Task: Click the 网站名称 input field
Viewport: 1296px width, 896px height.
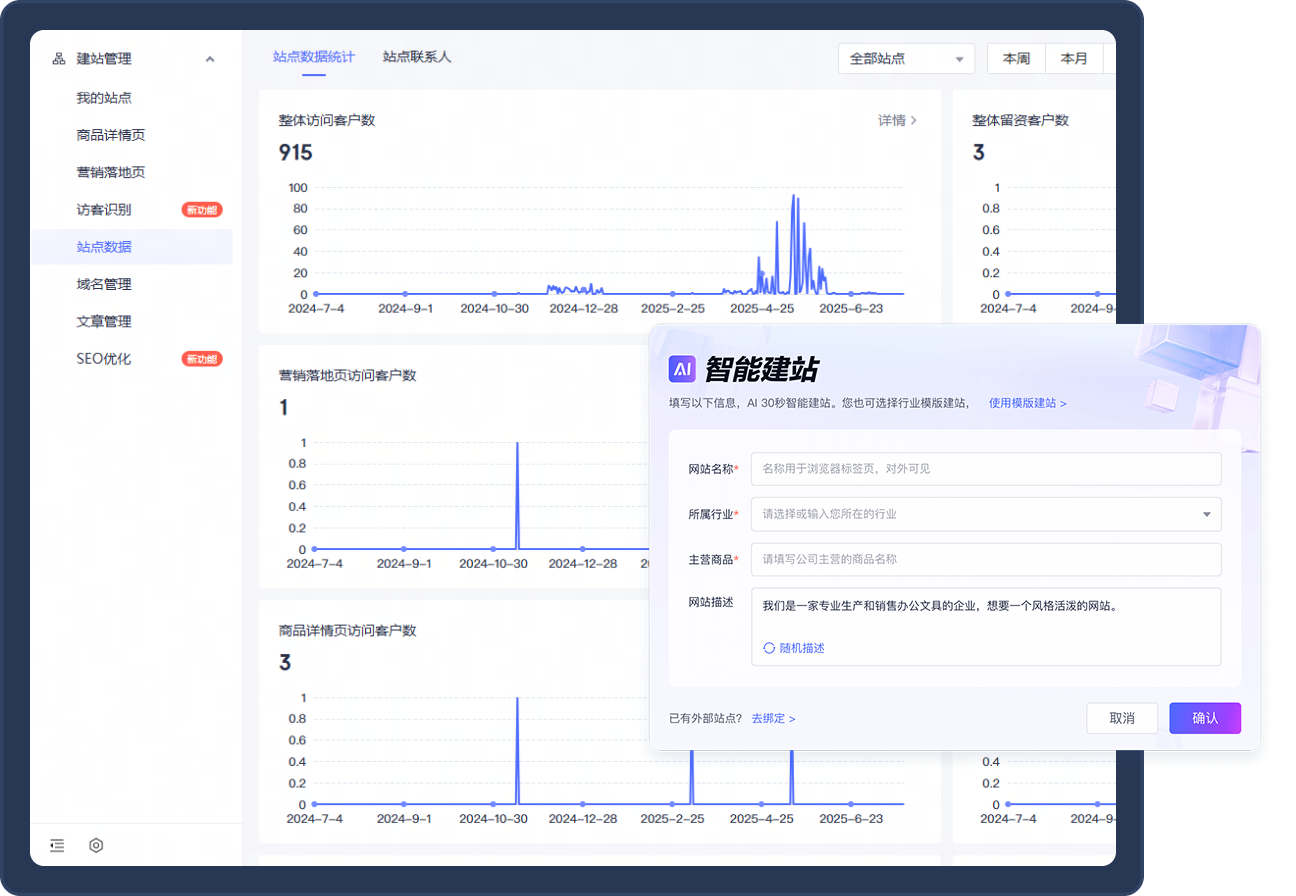Action: point(986,468)
